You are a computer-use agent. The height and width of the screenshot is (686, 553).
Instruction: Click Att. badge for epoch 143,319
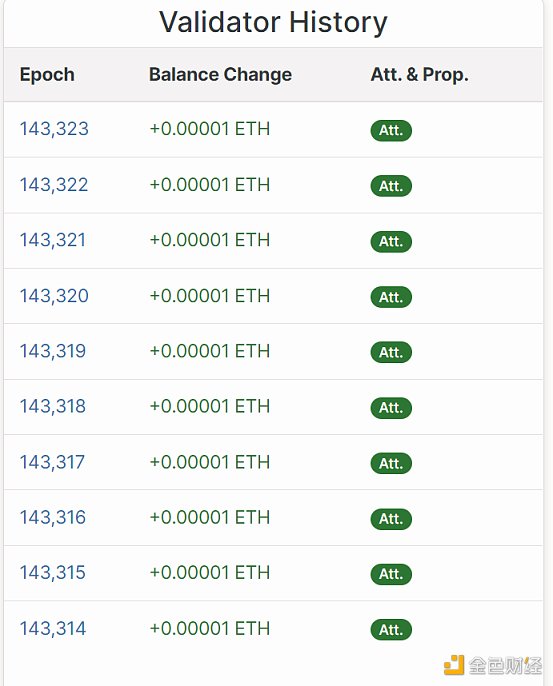click(391, 352)
